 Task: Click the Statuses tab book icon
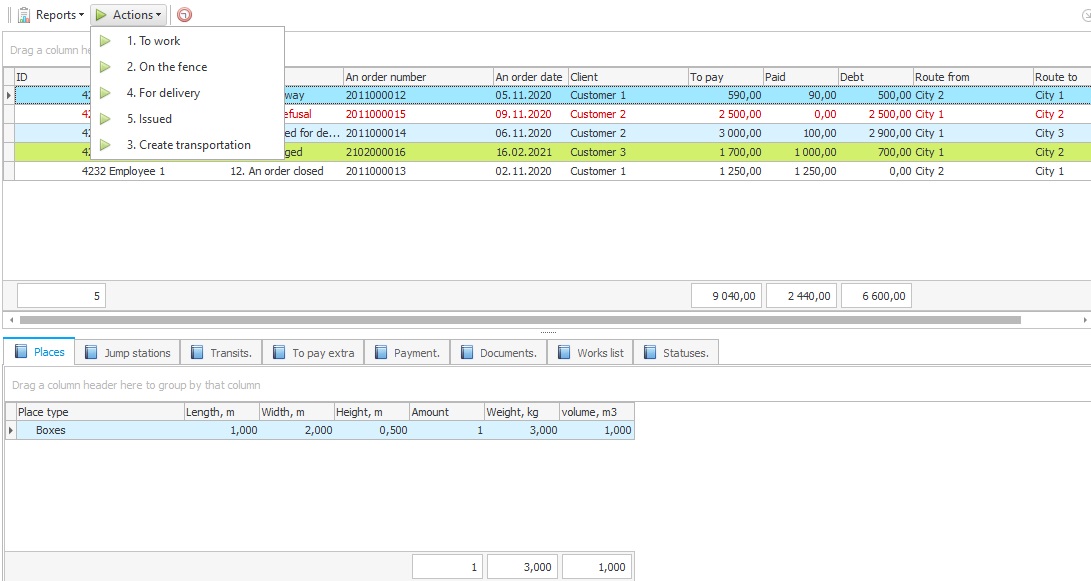[x=650, y=352]
